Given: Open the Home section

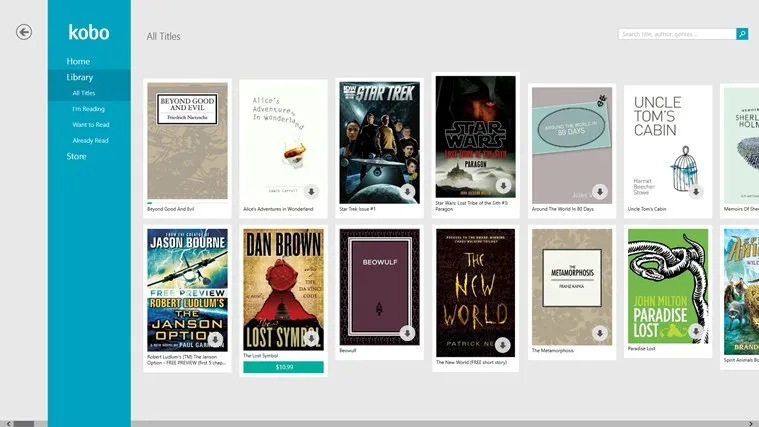Looking at the screenshot, I should [78, 61].
